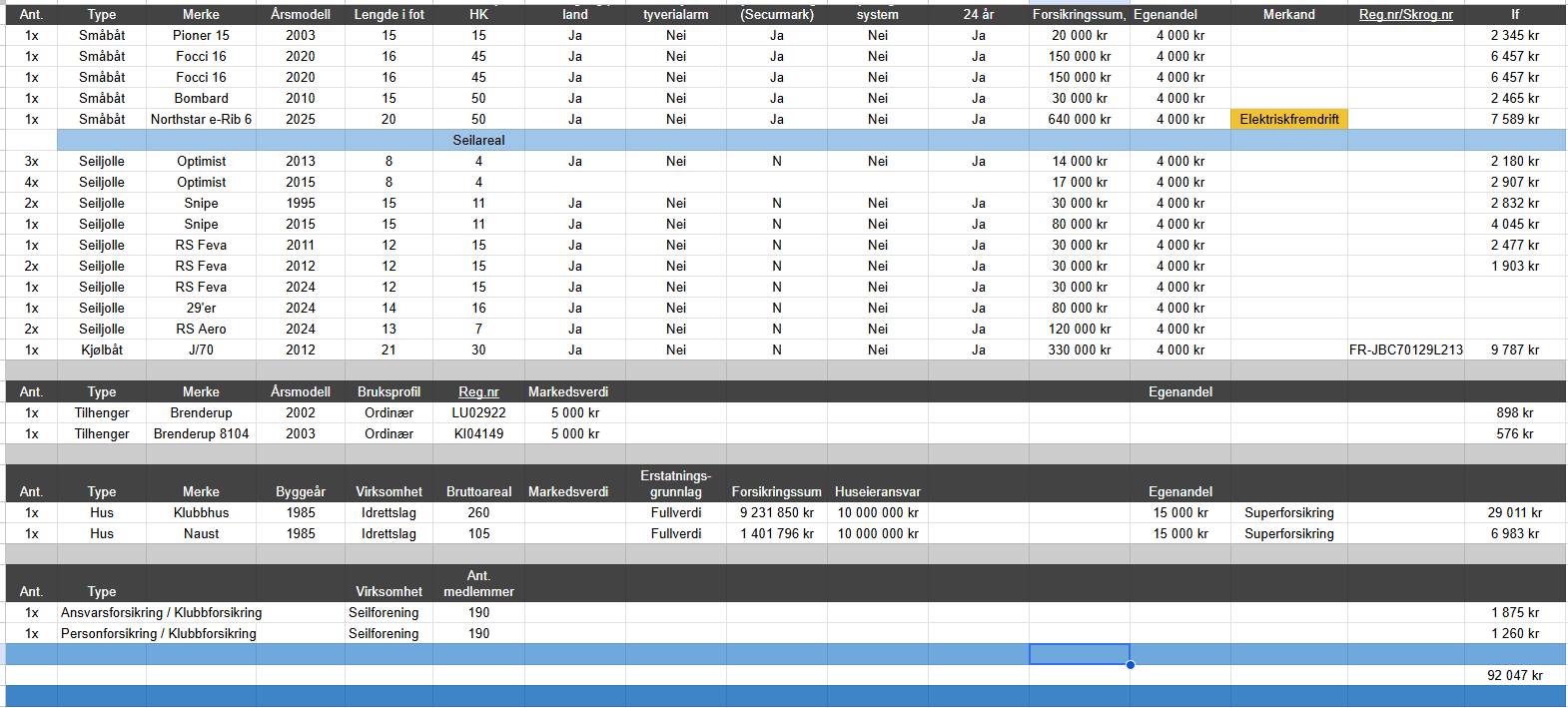The height and width of the screenshot is (708, 1568).
Task: Select the Naust building cell
Action: [201, 533]
